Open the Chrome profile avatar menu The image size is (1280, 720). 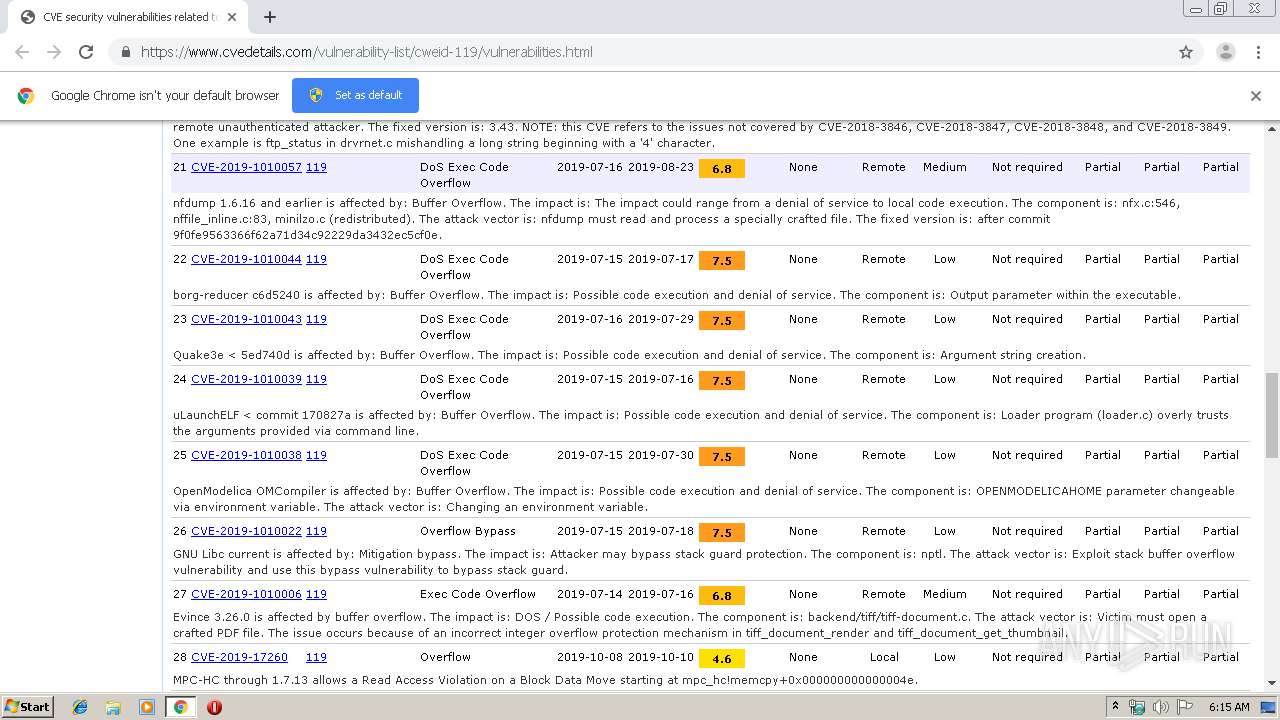[x=1225, y=52]
